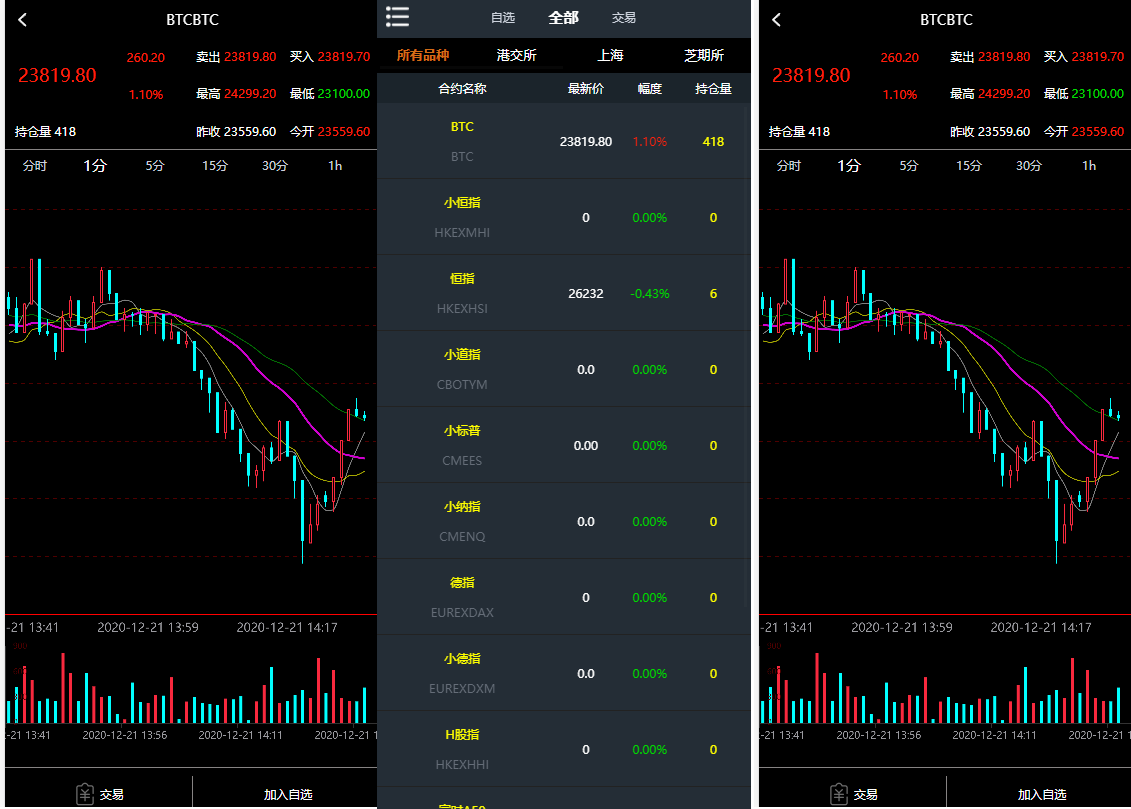Image resolution: width=1131 pixels, height=809 pixels.
Task: Click the 持仓量 column header
Action: [x=713, y=89]
